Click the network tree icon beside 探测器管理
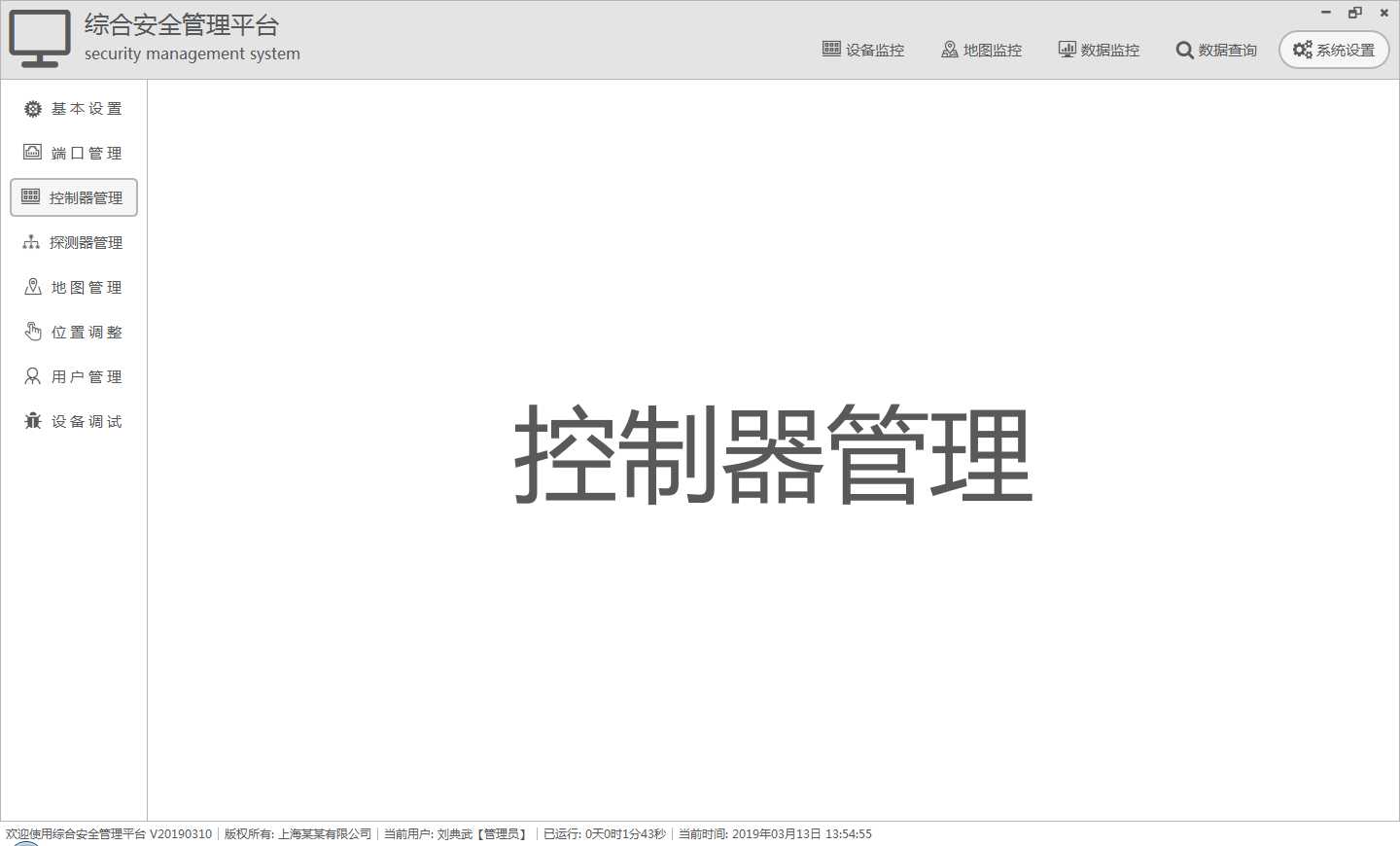 (31, 241)
